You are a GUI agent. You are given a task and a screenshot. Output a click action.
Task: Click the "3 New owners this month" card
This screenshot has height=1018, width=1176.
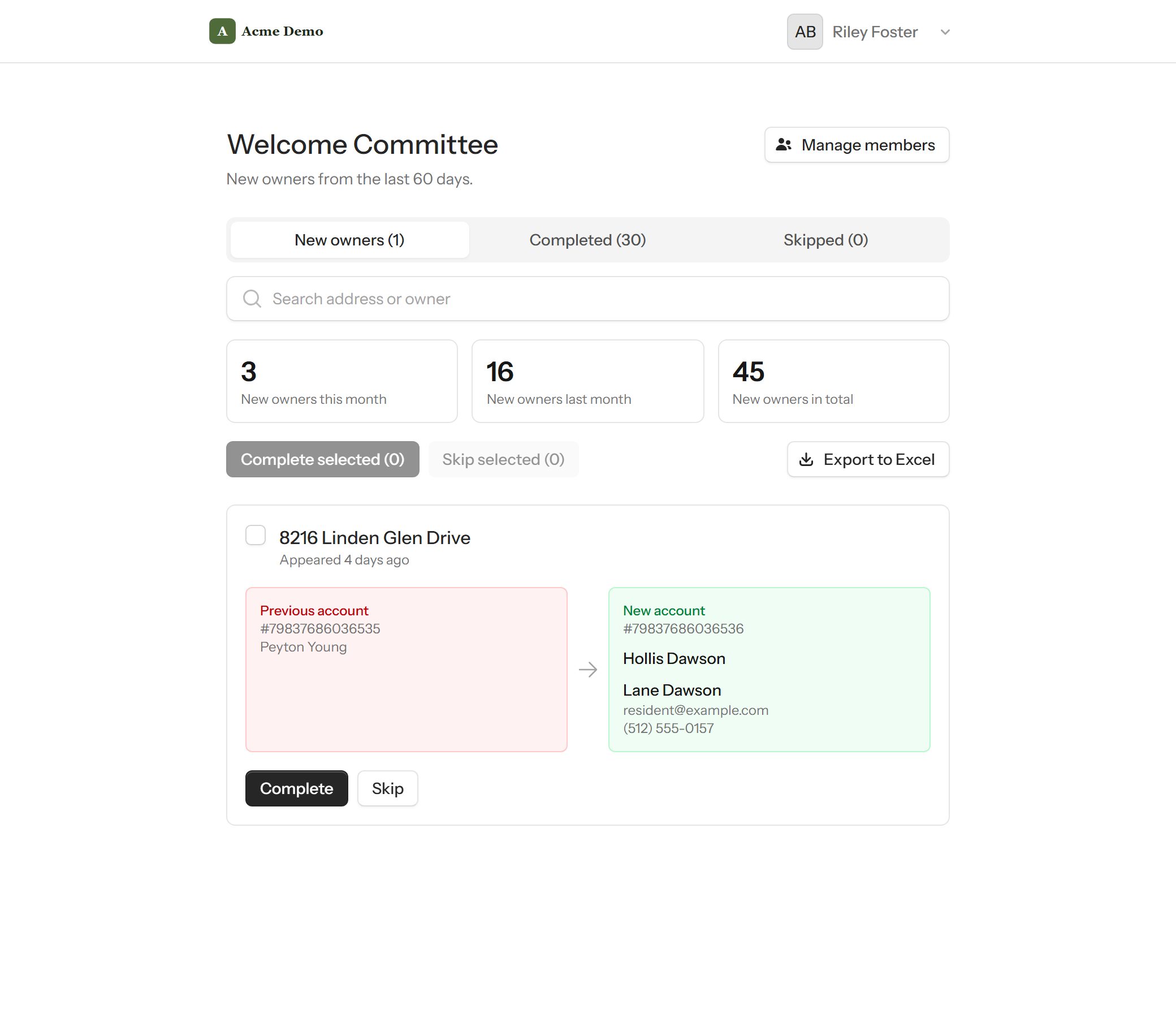pyautogui.click(x=342, y=381)
